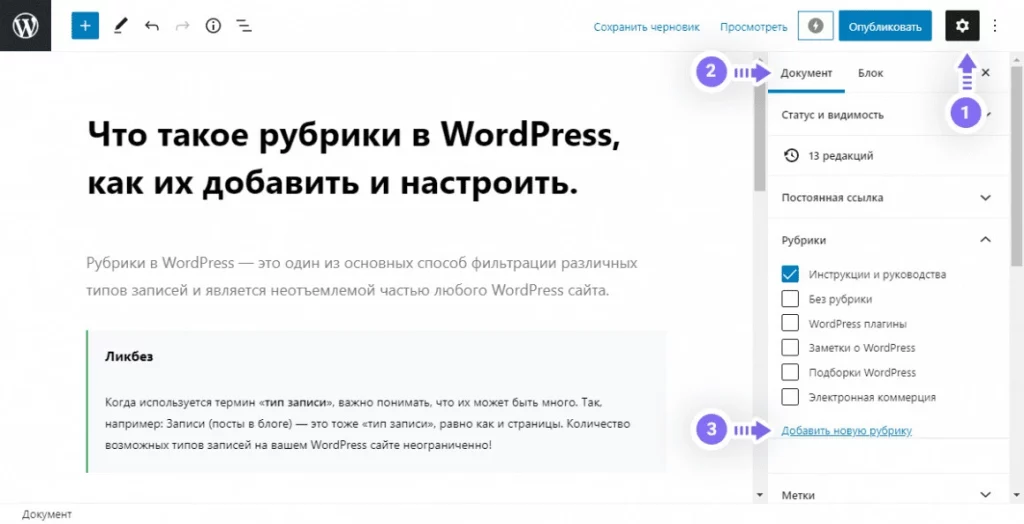Expand the Метки section
Image resolution: width=1024 pixels, height=524 pixels.
(x=888, y=495)
